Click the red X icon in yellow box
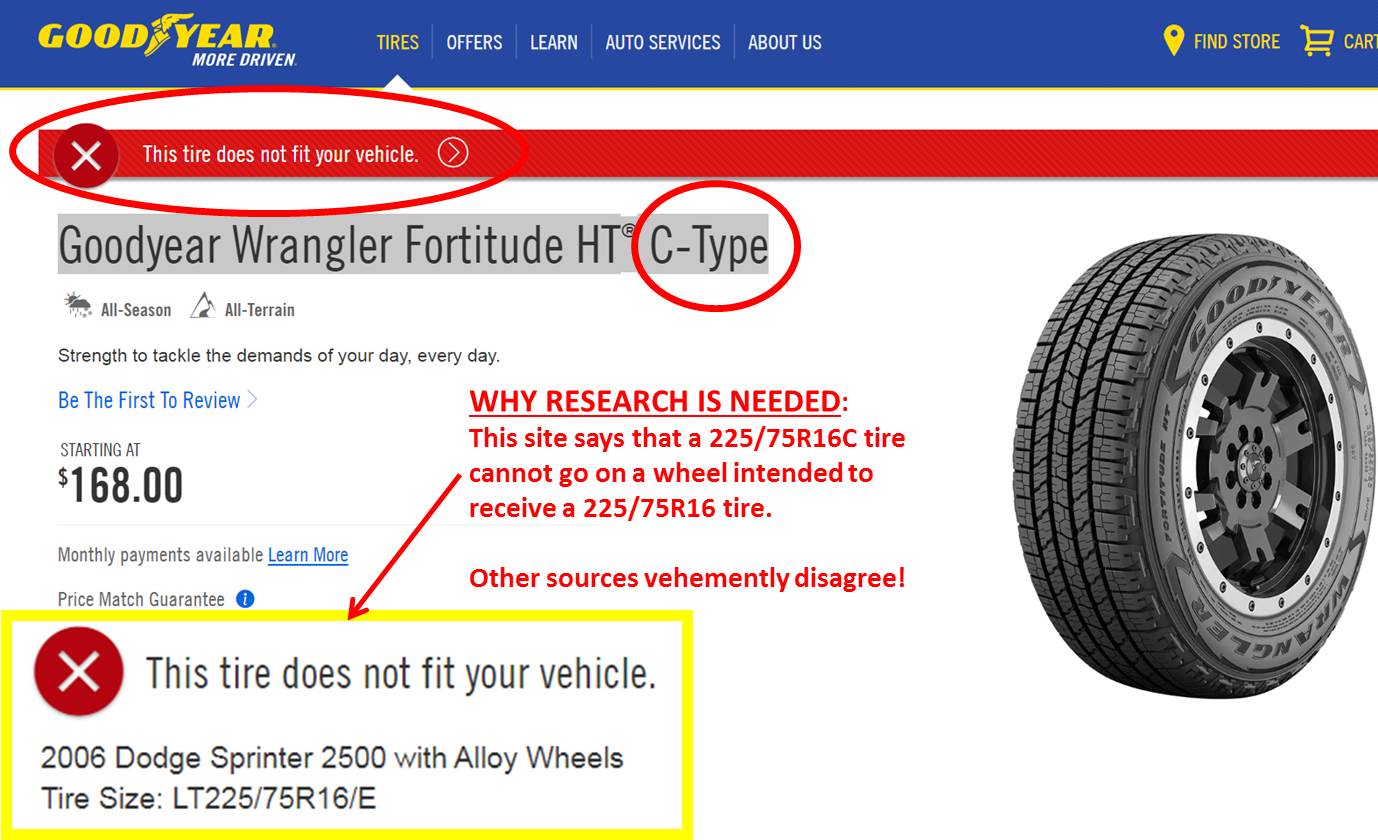 click(x=78, y=672)
